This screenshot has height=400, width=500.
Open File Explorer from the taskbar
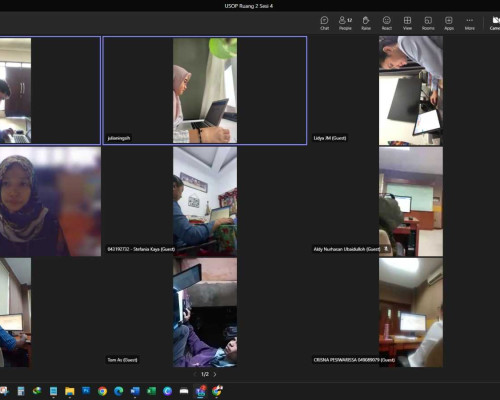tap(70, 391)
